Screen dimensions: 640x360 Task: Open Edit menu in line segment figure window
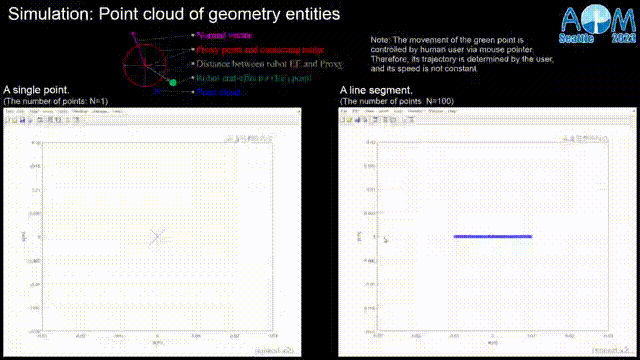356,111
